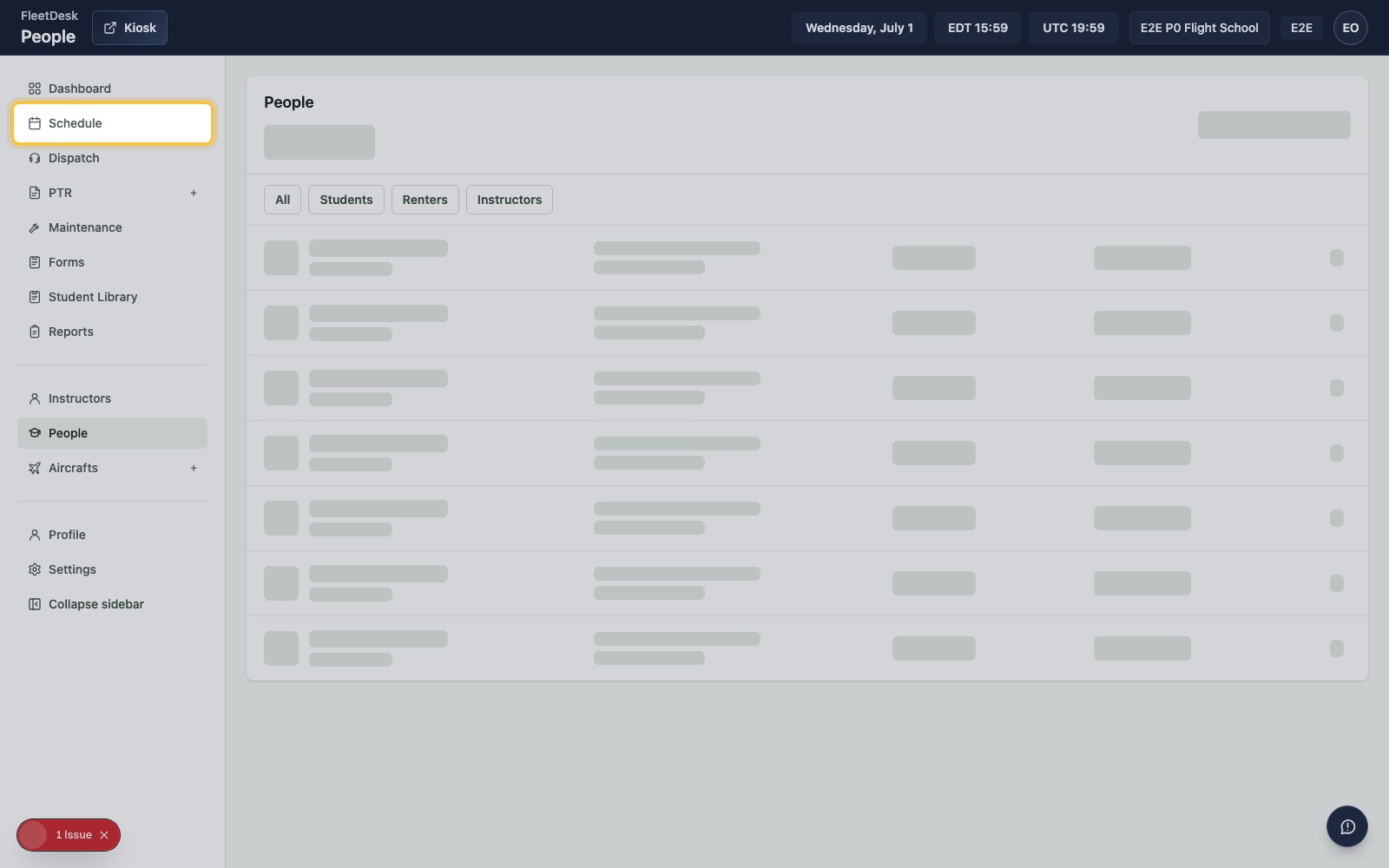Click the Kiosk external link icon
This screenshot has width=1389, height=868.
(110, 28)
